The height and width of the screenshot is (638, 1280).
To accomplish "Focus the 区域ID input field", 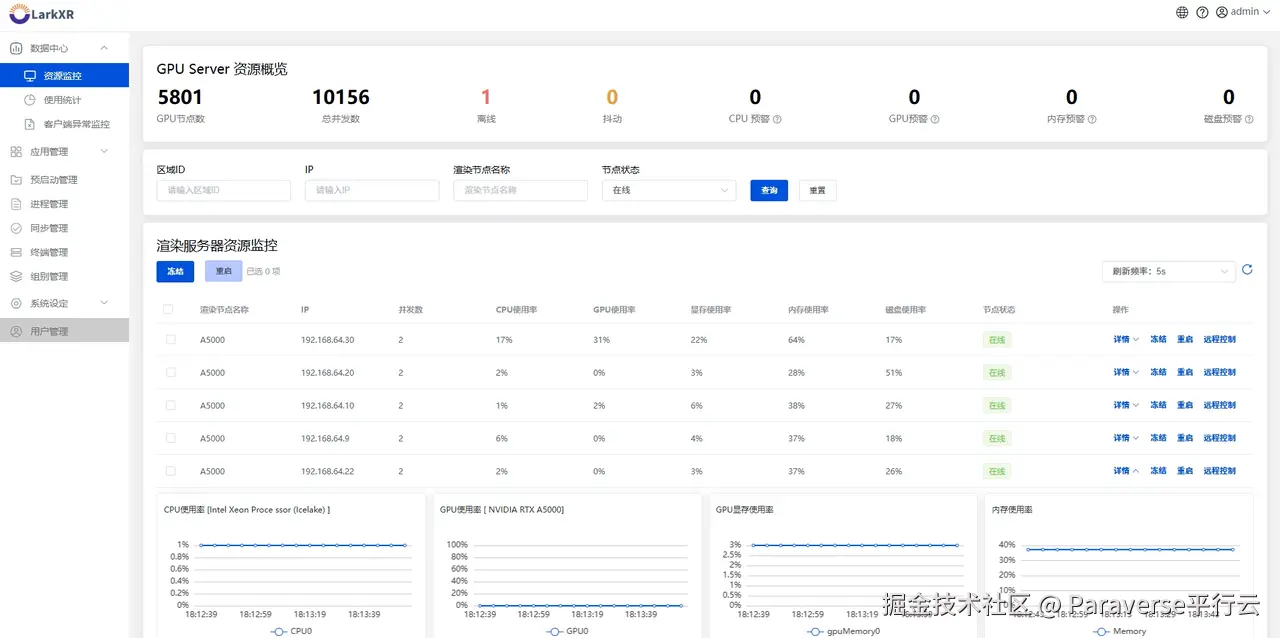I will (224, 190).
